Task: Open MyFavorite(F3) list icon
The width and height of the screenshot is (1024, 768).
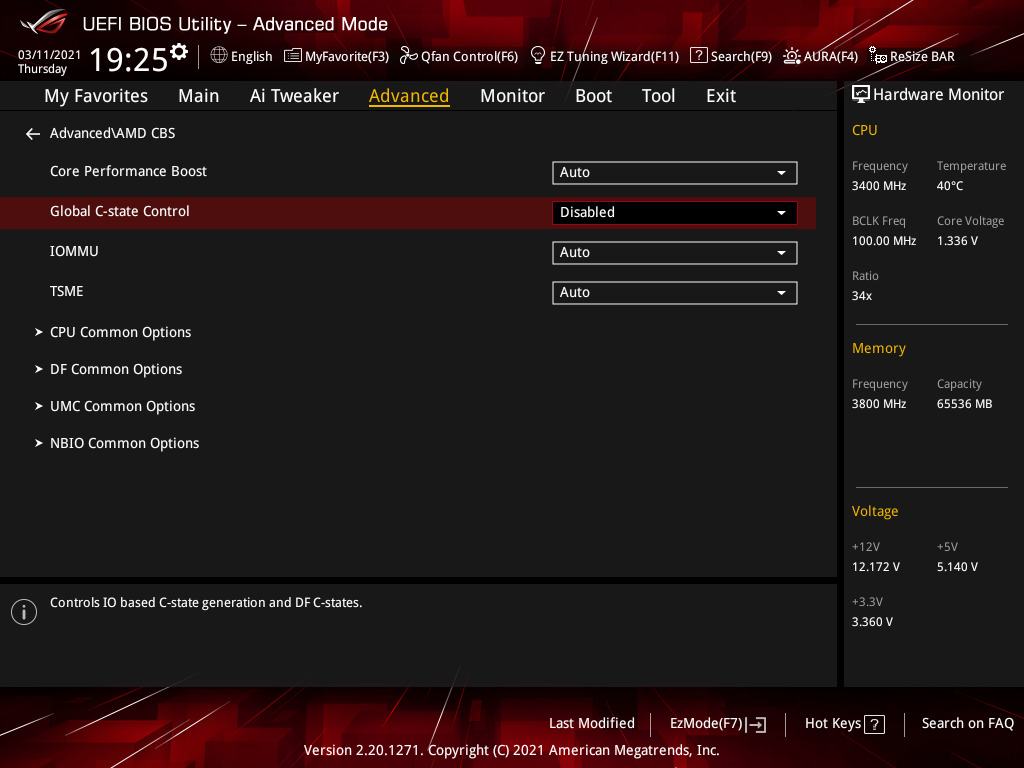Action: (293, 56)
